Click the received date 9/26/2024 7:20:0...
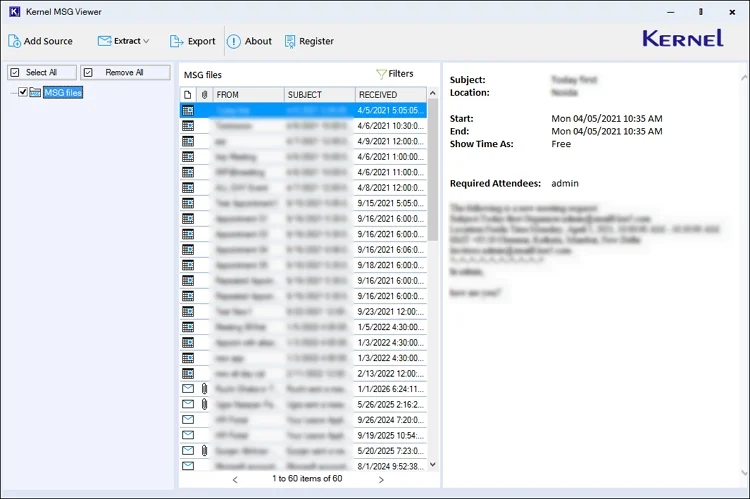 [390, 420]
